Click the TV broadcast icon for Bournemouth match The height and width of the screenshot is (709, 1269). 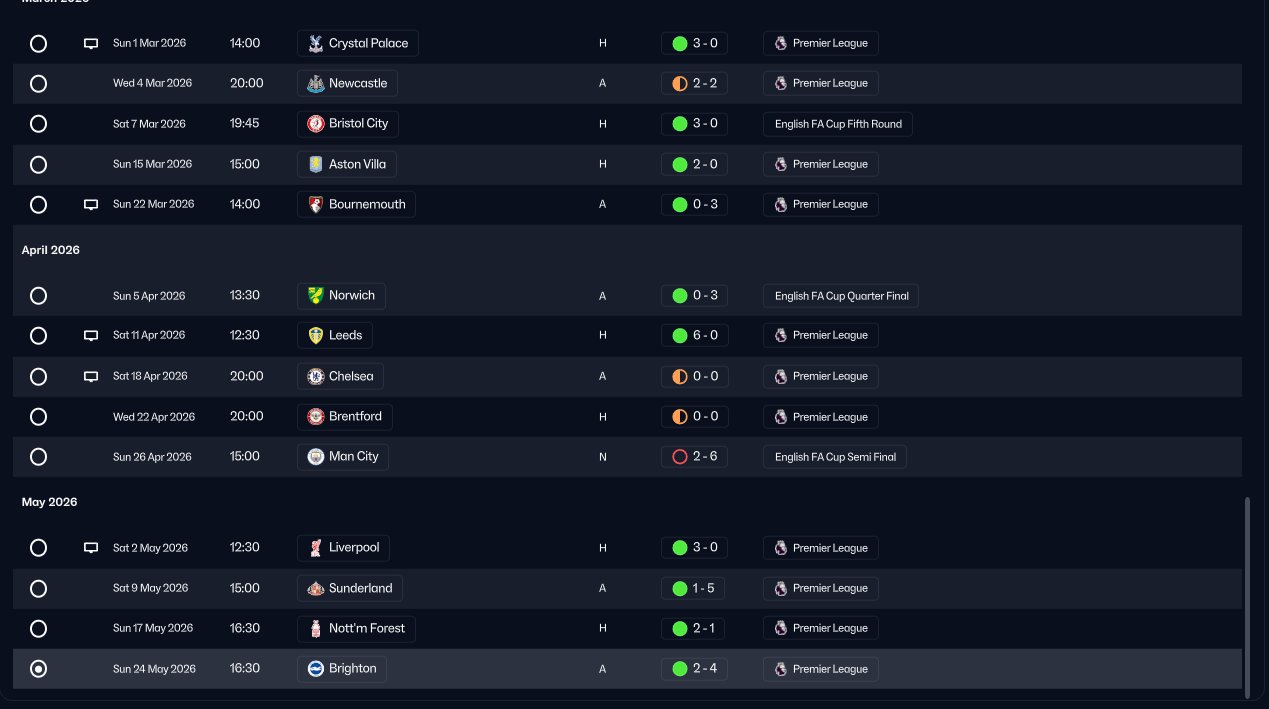pos(91,204)
